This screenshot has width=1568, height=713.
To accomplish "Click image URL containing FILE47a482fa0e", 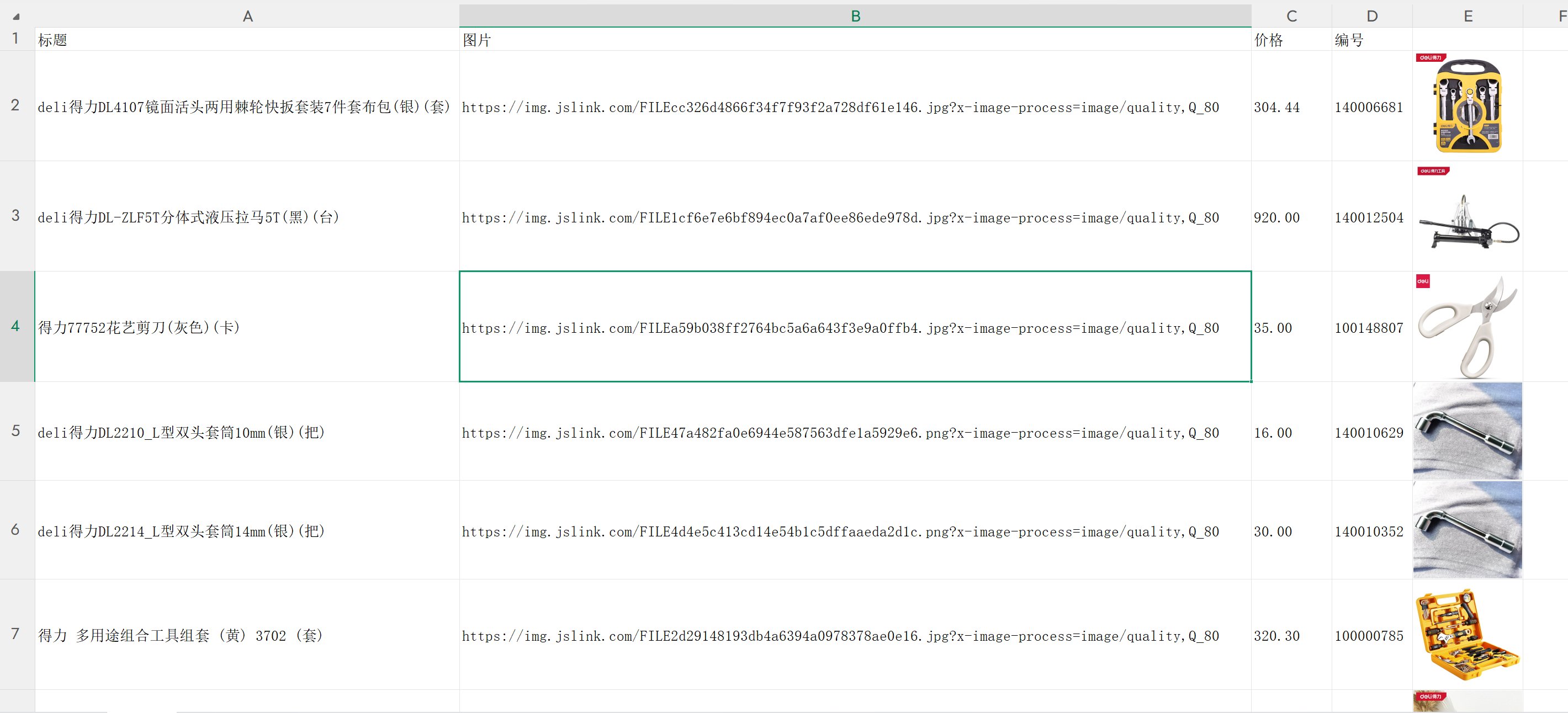I will pyautogui.click(x=855, y=432).
